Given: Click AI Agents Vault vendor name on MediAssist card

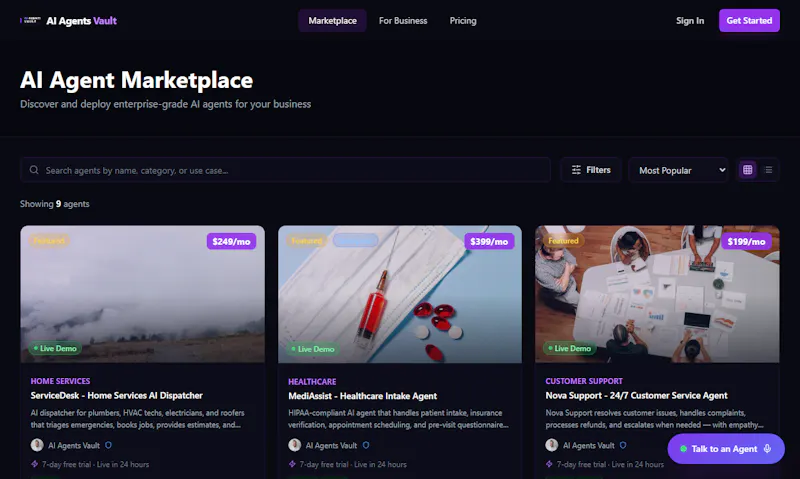Looking at the screenshot, I should 331,445.
